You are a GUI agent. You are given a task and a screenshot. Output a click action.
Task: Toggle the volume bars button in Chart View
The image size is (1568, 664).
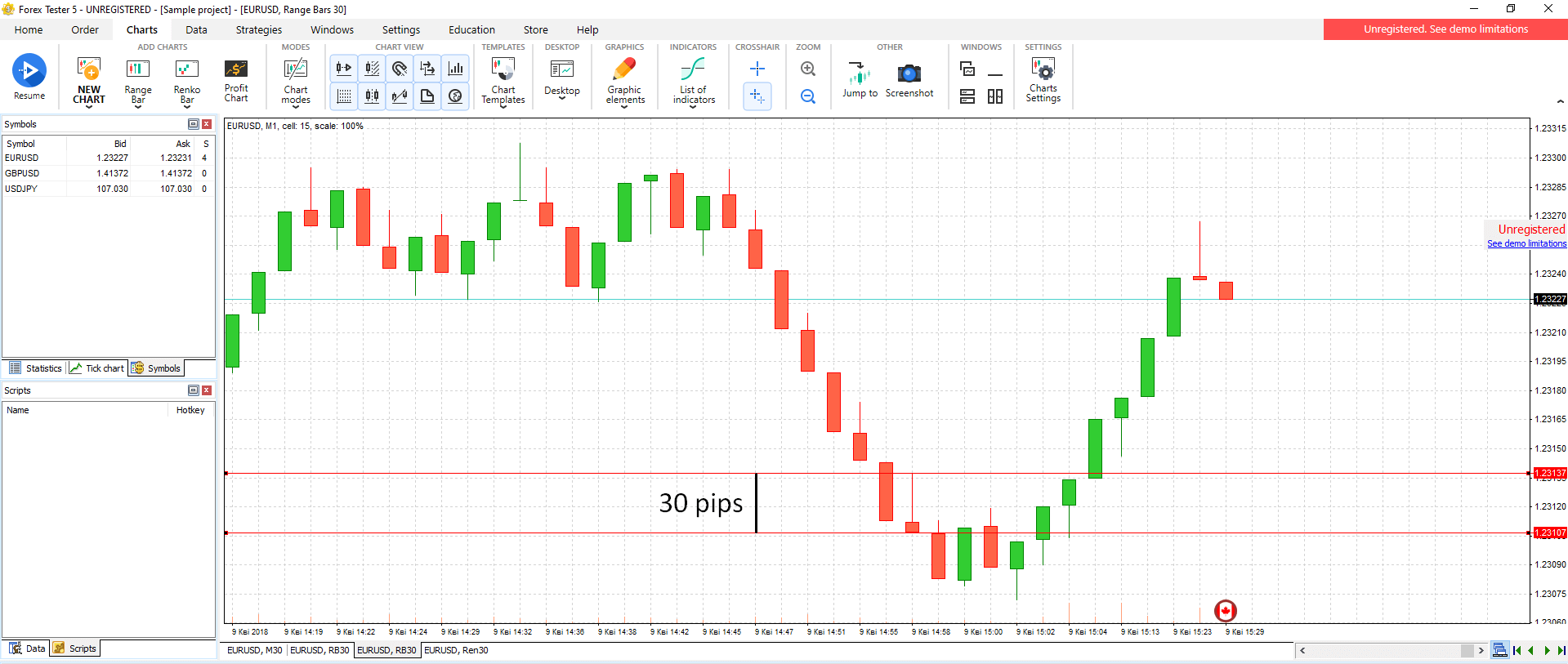(x=455, y=69)
